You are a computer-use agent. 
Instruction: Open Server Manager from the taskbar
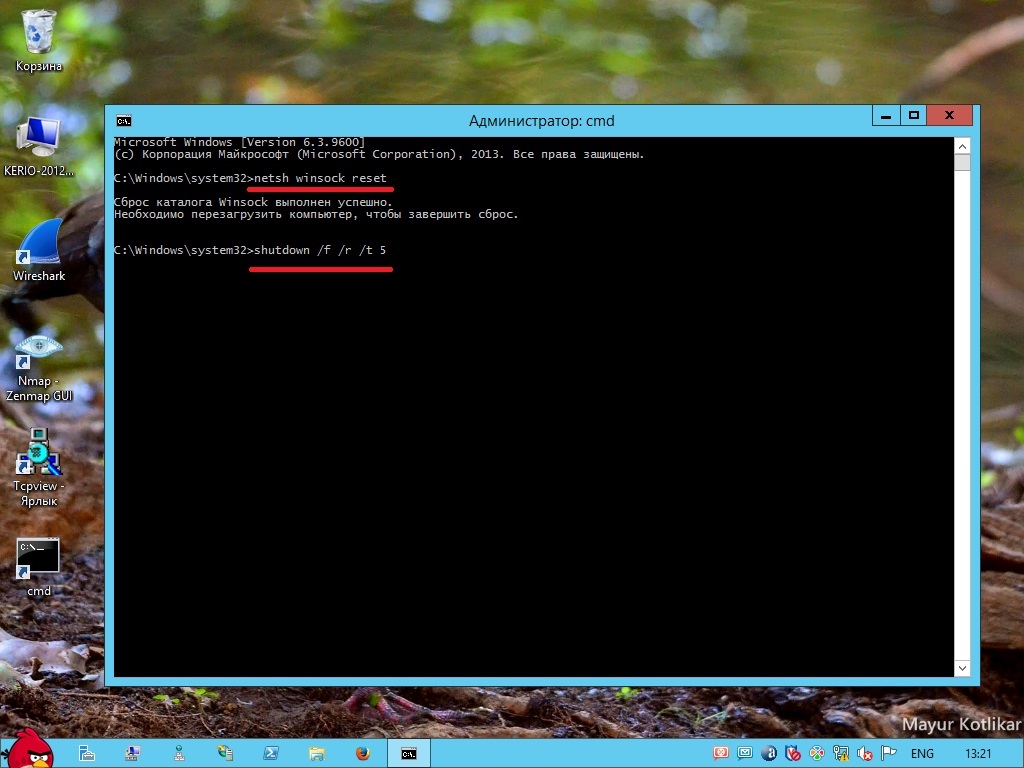(x=87, y=753)
